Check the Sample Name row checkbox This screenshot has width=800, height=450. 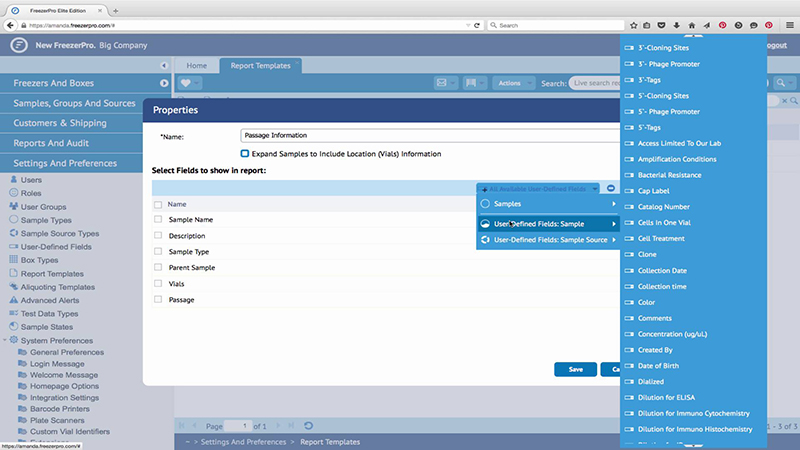coord(158,219)
